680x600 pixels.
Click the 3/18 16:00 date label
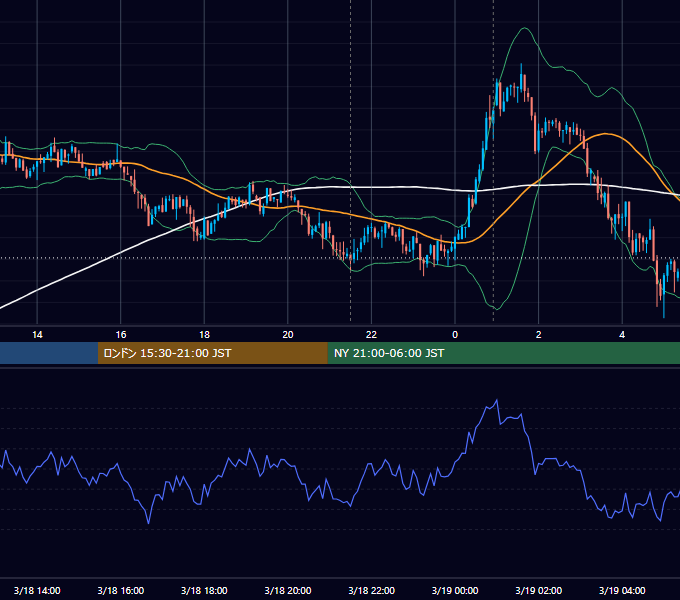click(x=121, y=590)
